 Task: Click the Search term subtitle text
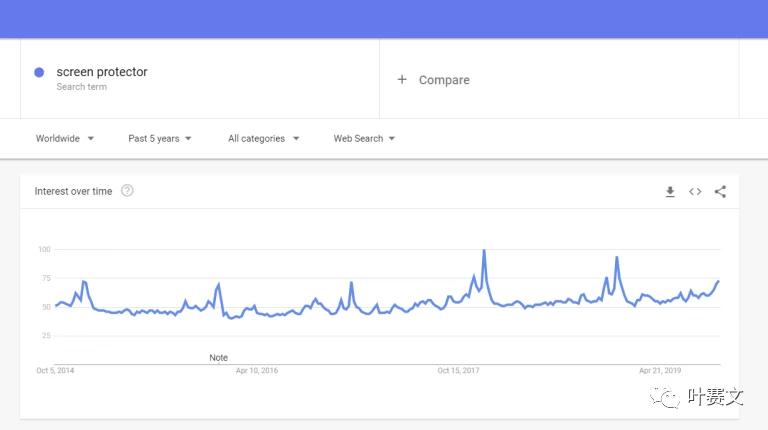81,87
